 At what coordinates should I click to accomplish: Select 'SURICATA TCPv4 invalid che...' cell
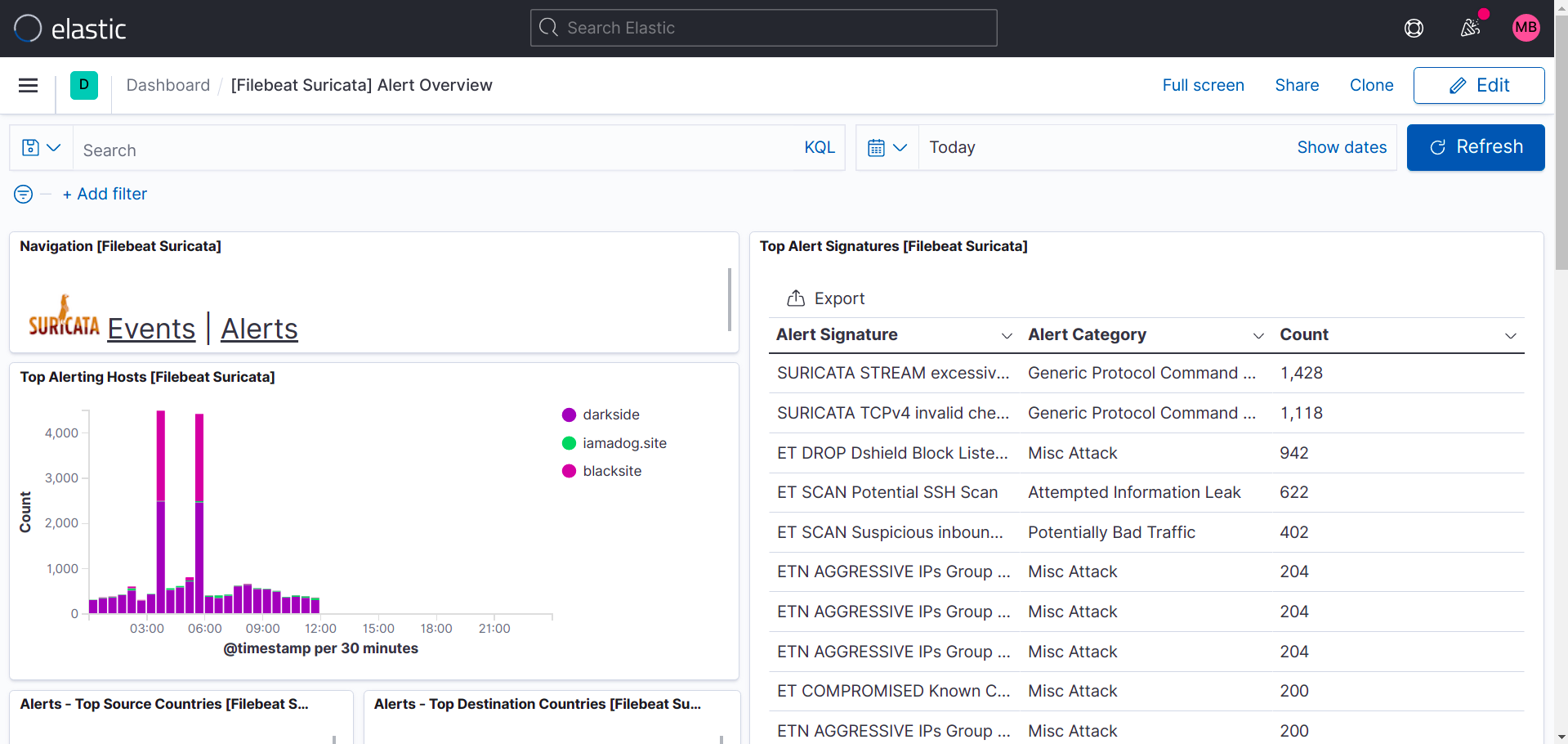[893, 413]
